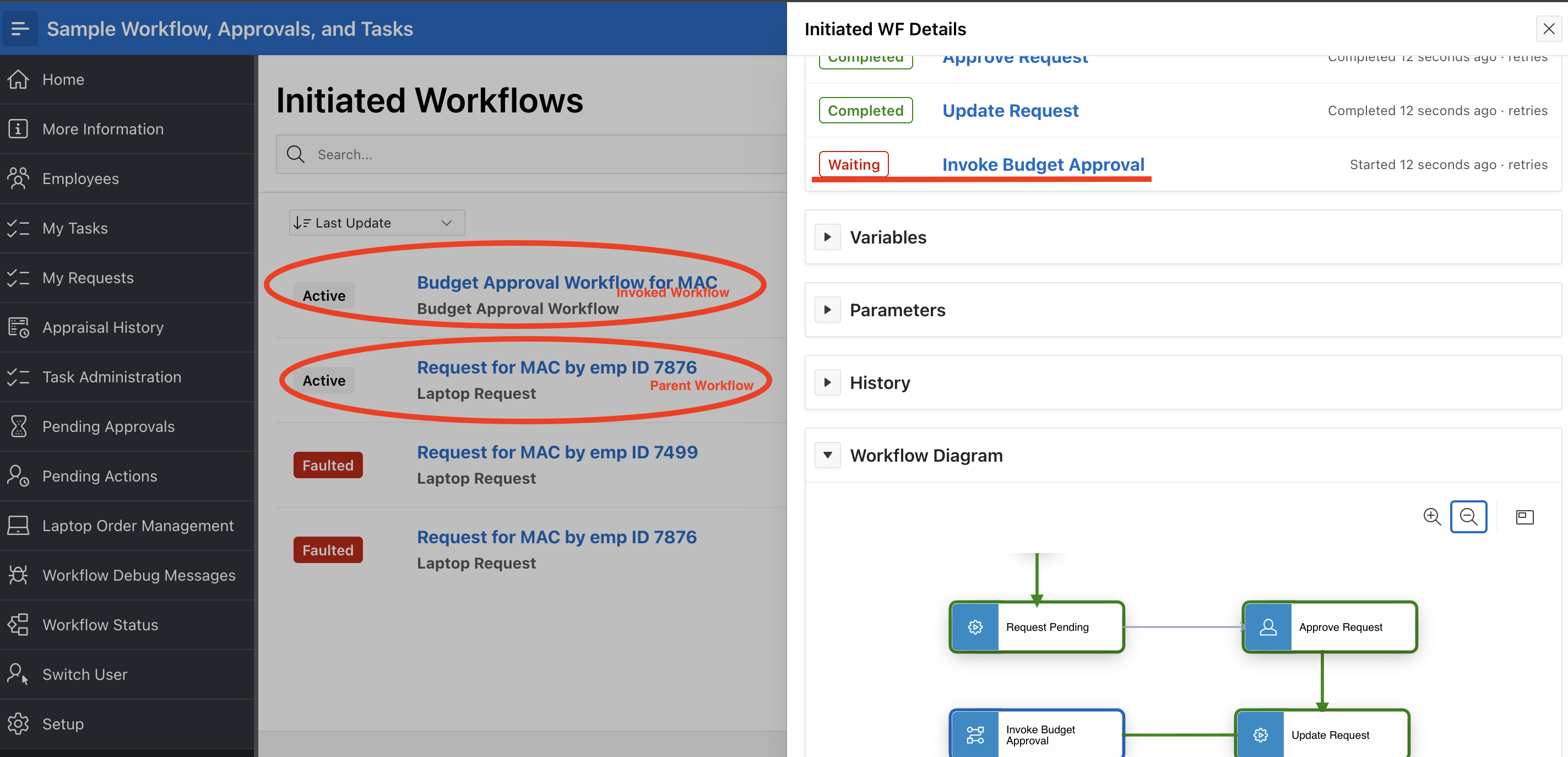Click the diagram zoom out icon
Screen dimensions: 1568x757
tap(1468, 516)
